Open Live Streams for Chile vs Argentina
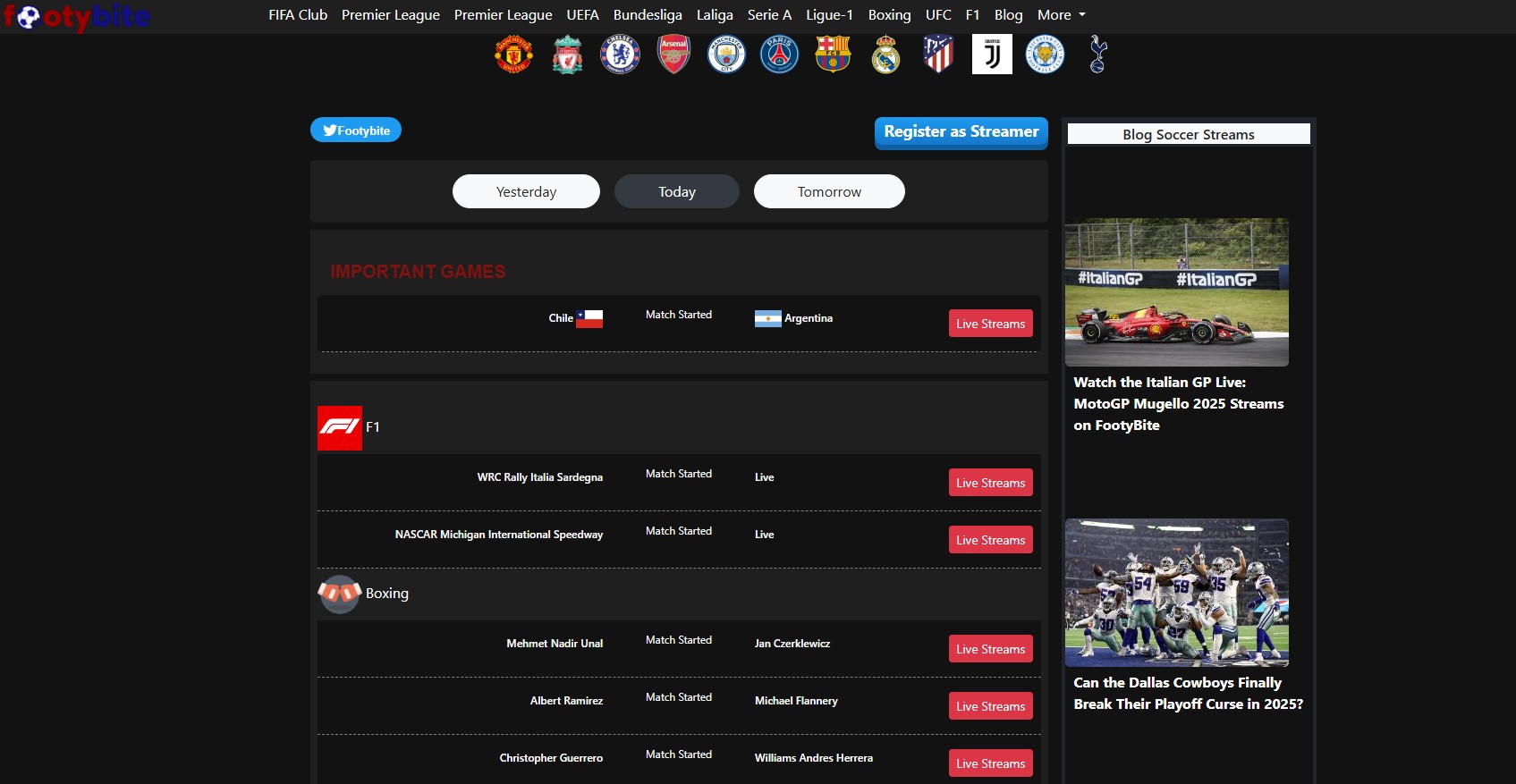The image size is (1516, 784). (x=991, y=324)
